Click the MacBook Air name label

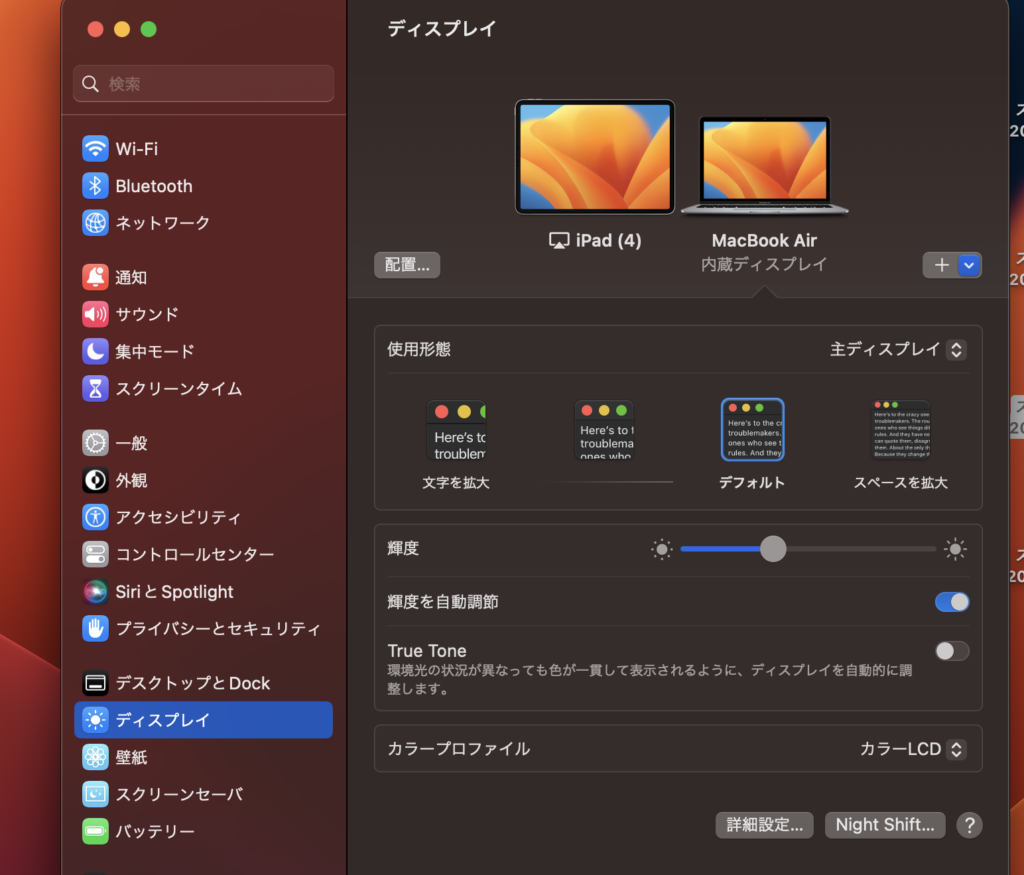tap(764, 241)
